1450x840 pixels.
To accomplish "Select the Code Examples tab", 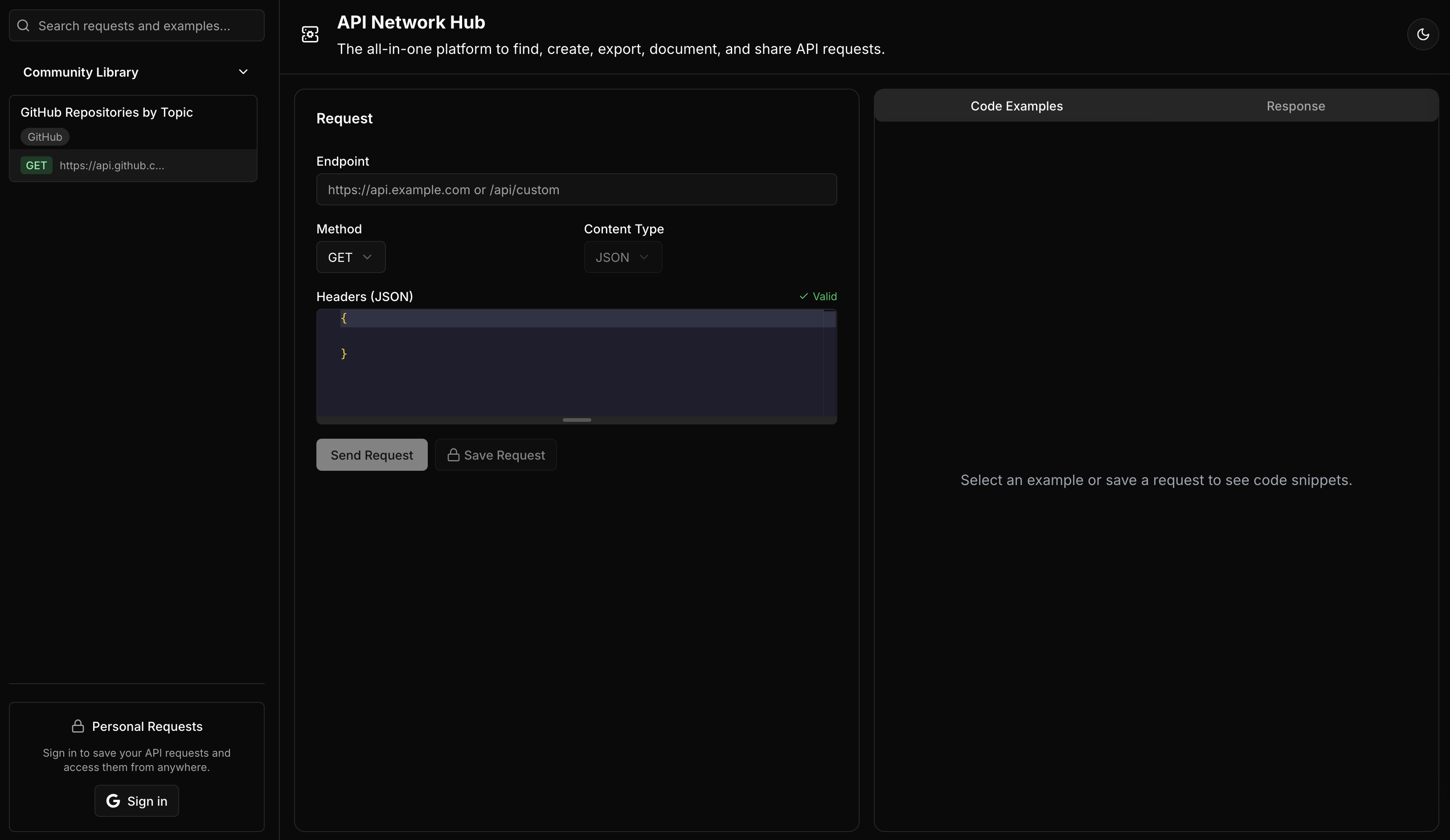I will point(1016,106).
